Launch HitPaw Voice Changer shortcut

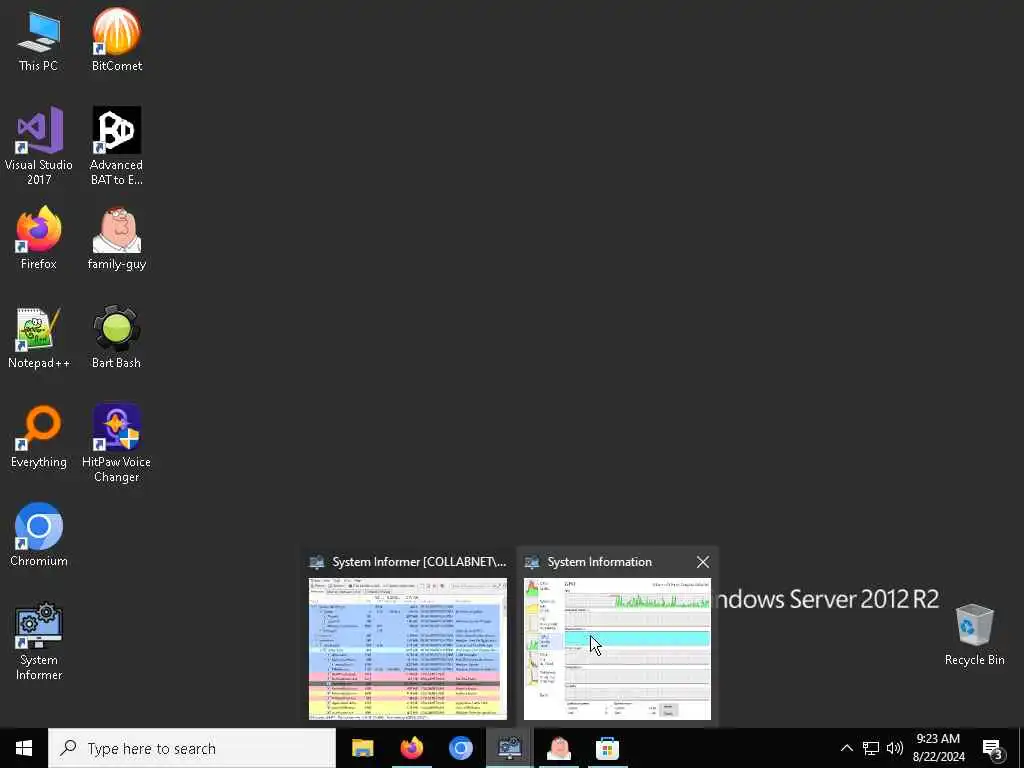pos(116,443)
